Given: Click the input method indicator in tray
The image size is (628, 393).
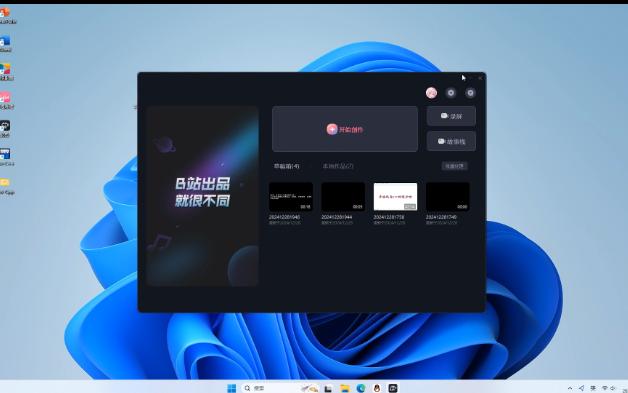Looking at the screenshot, I should click(x=593, y=388).
